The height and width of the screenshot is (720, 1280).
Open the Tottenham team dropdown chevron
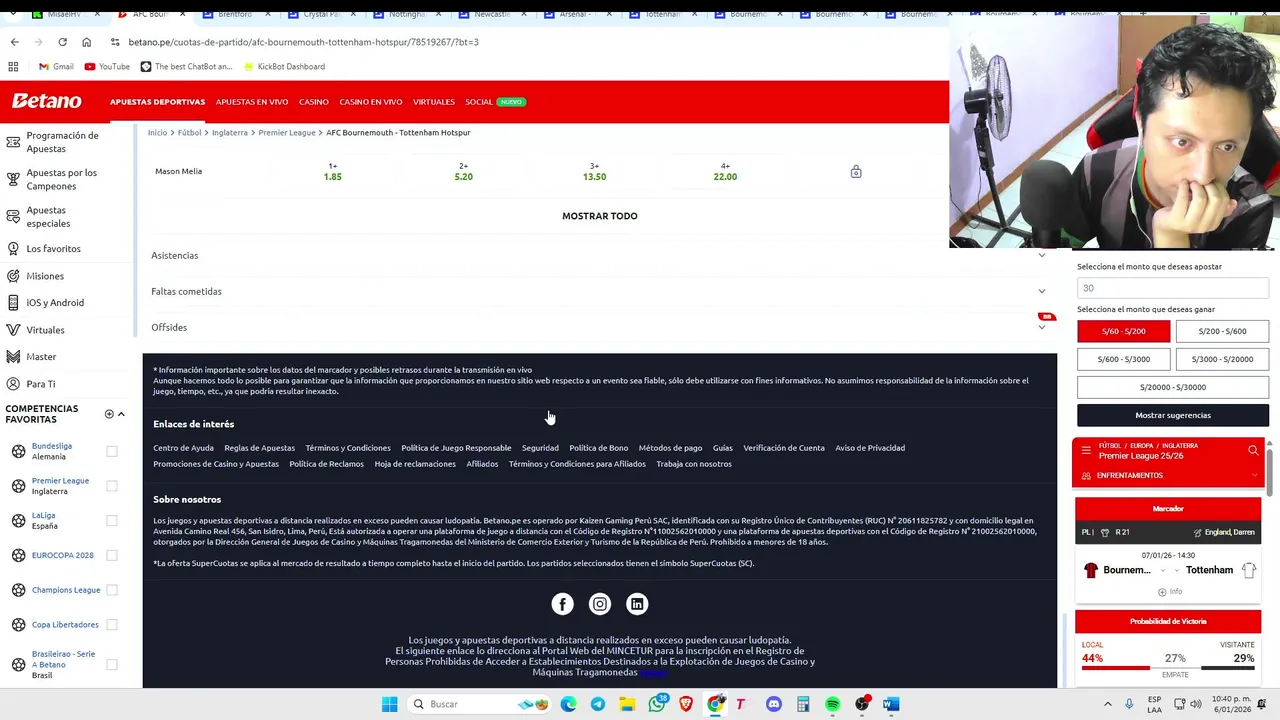(x=1177, y=570)
